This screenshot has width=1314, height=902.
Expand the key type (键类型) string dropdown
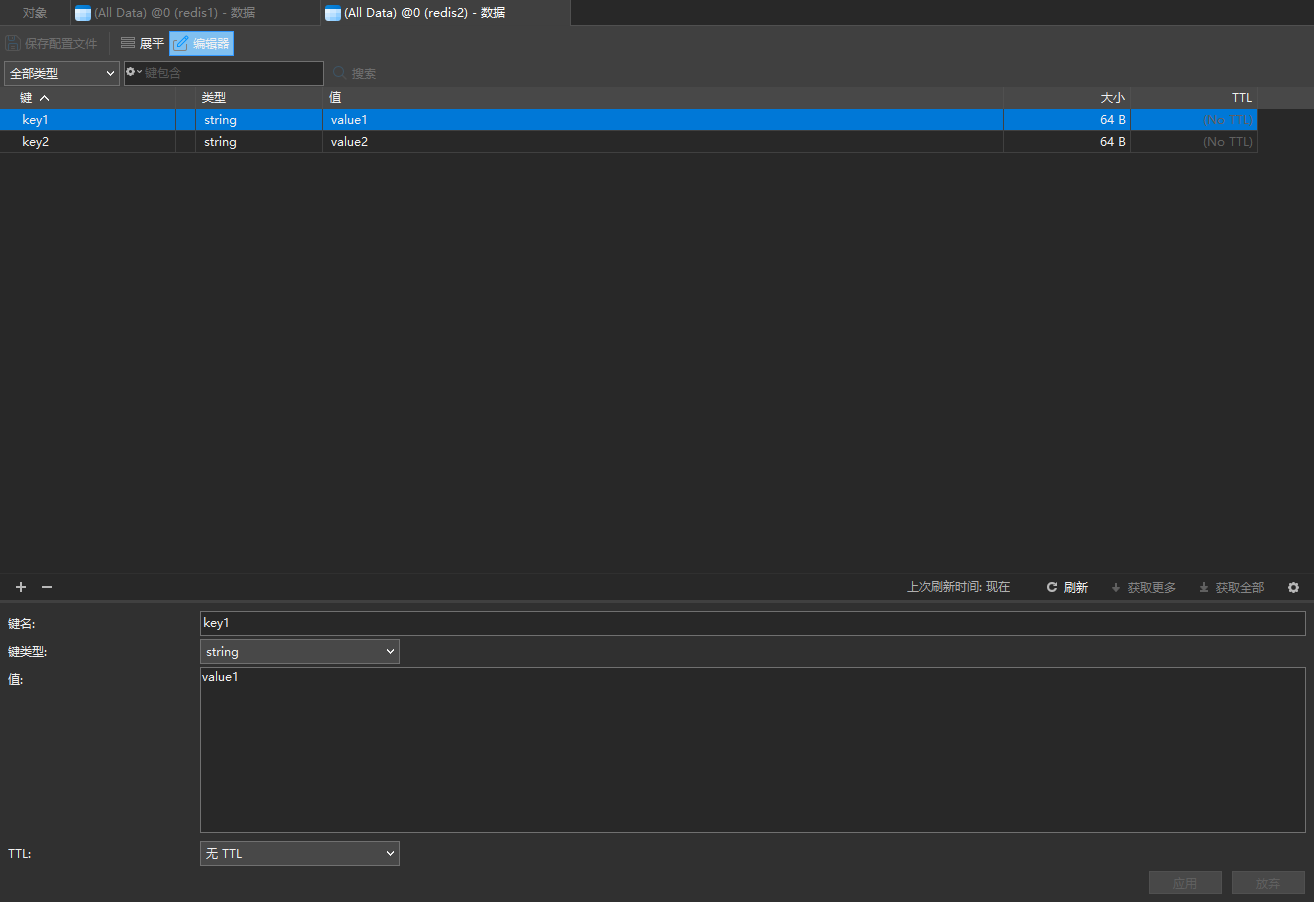pos(299,652)
